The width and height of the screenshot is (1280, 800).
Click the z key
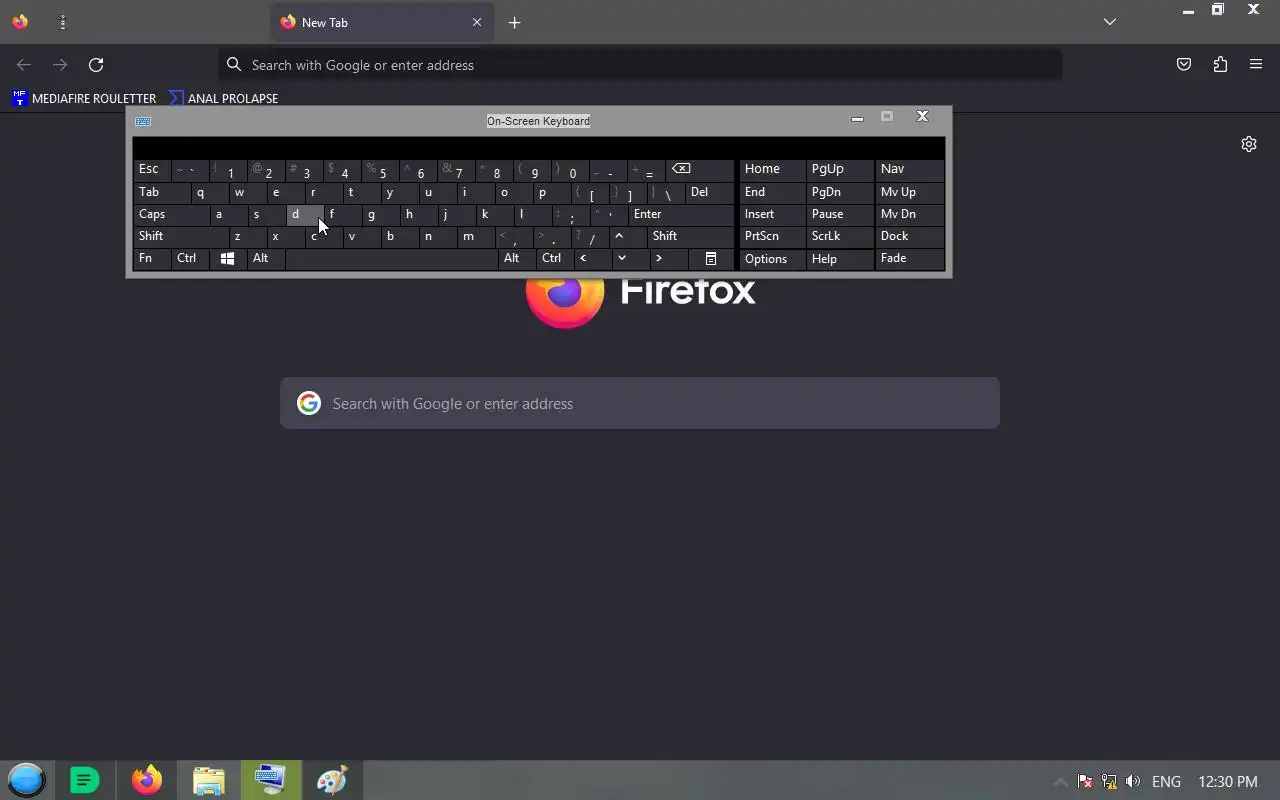coord(246,236)
